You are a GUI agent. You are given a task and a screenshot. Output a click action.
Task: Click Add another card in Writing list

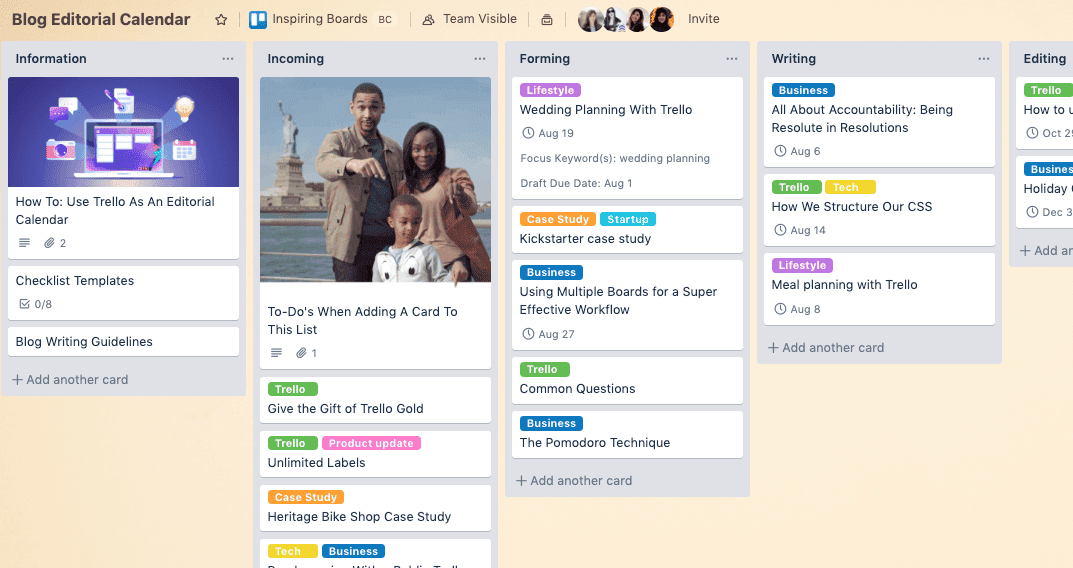click(x=825, y=348)
